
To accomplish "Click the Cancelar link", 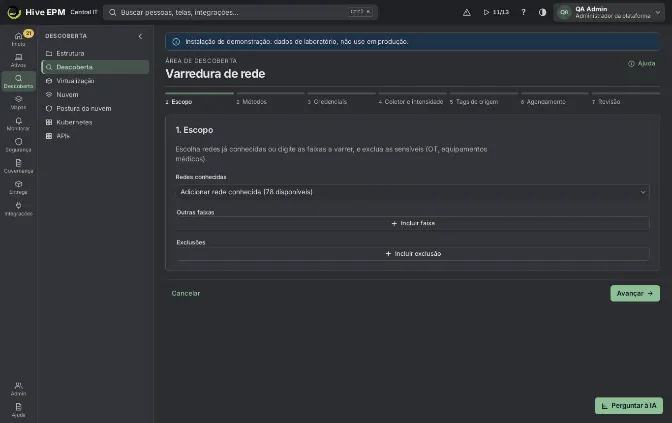I will click(x=186, y=294).
